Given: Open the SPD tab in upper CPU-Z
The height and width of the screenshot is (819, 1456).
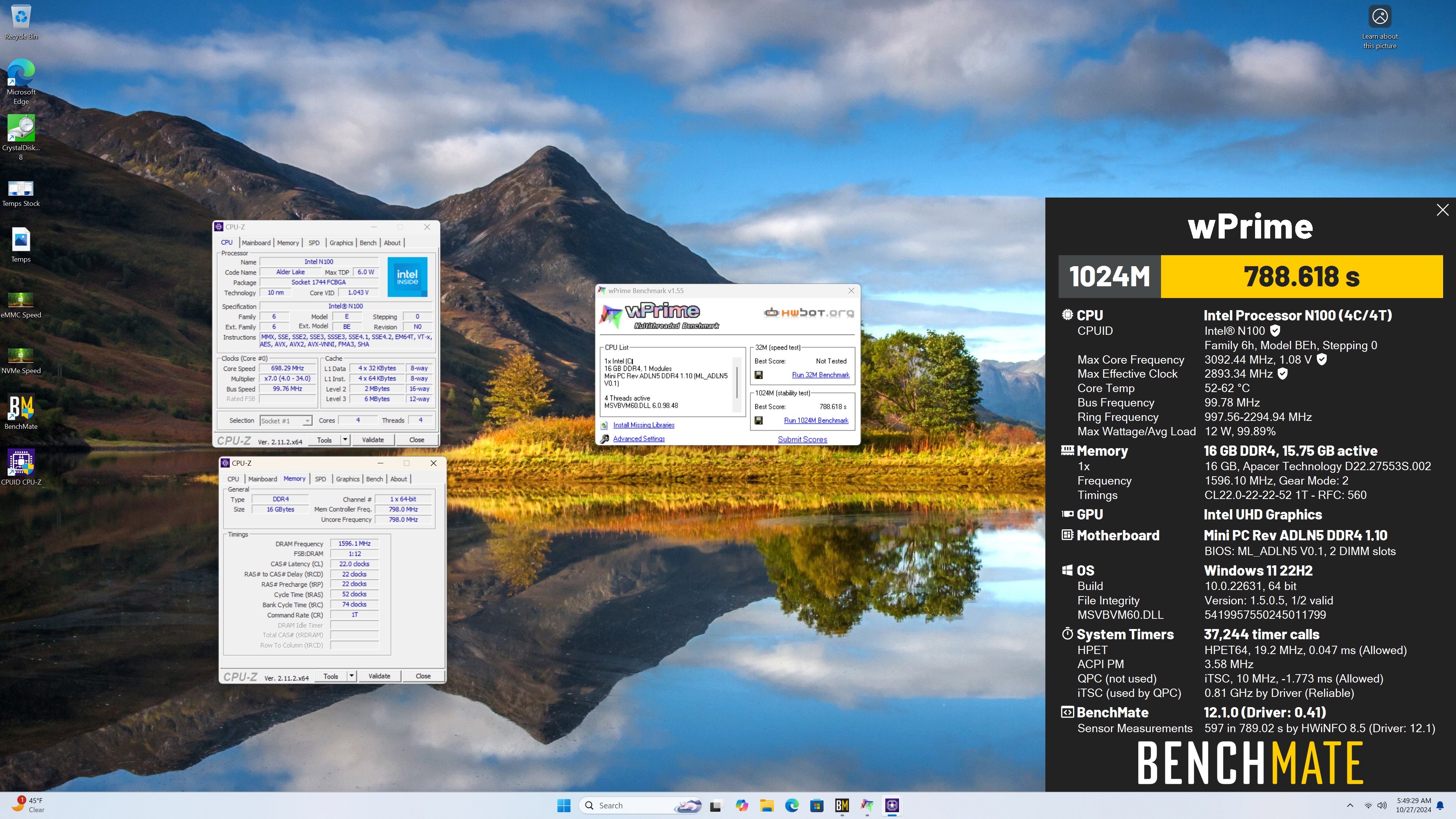Looking at the screenshot, I should coord(314,243).
